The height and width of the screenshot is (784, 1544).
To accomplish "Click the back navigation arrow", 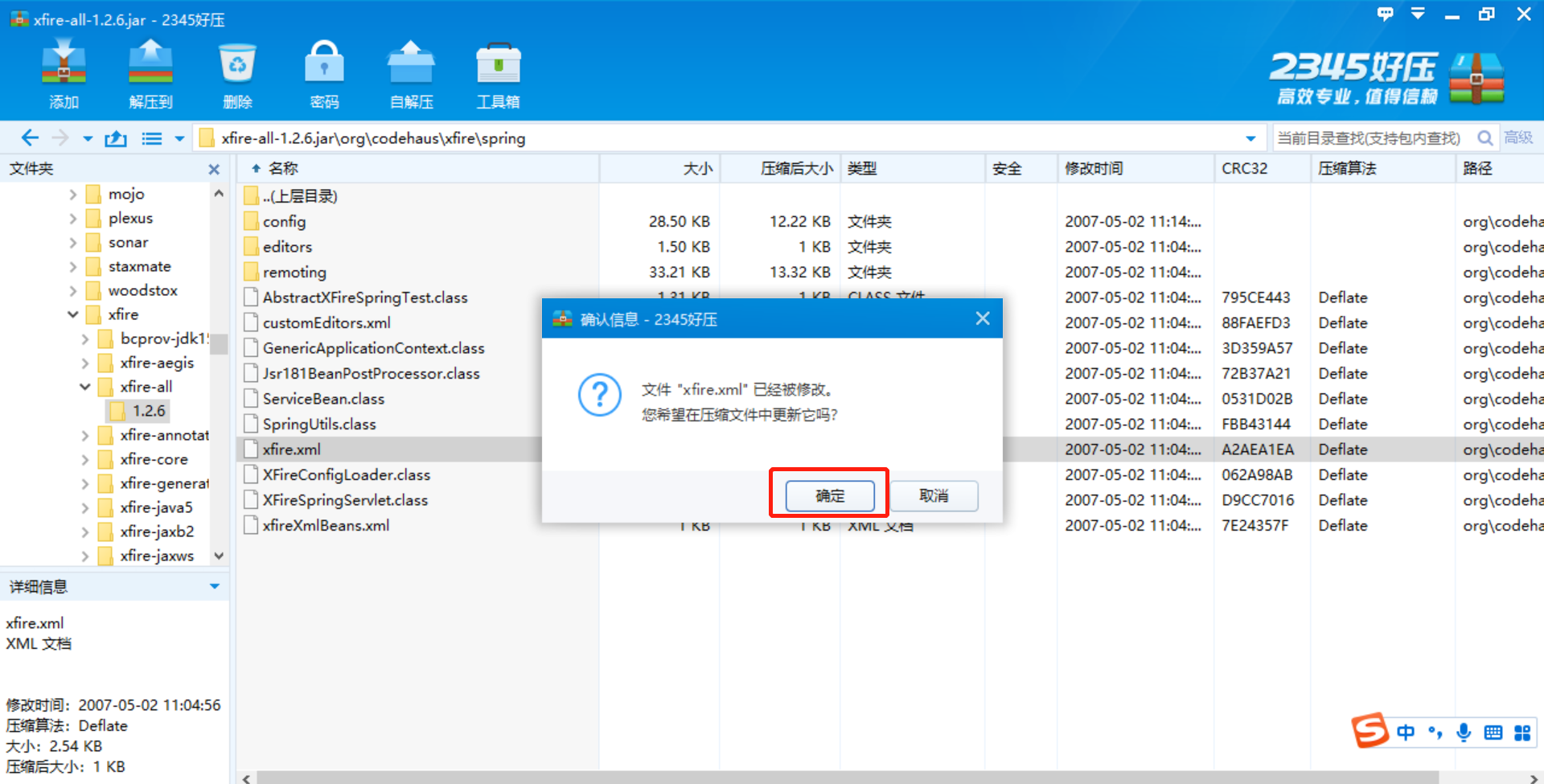I will pos(30,138).
